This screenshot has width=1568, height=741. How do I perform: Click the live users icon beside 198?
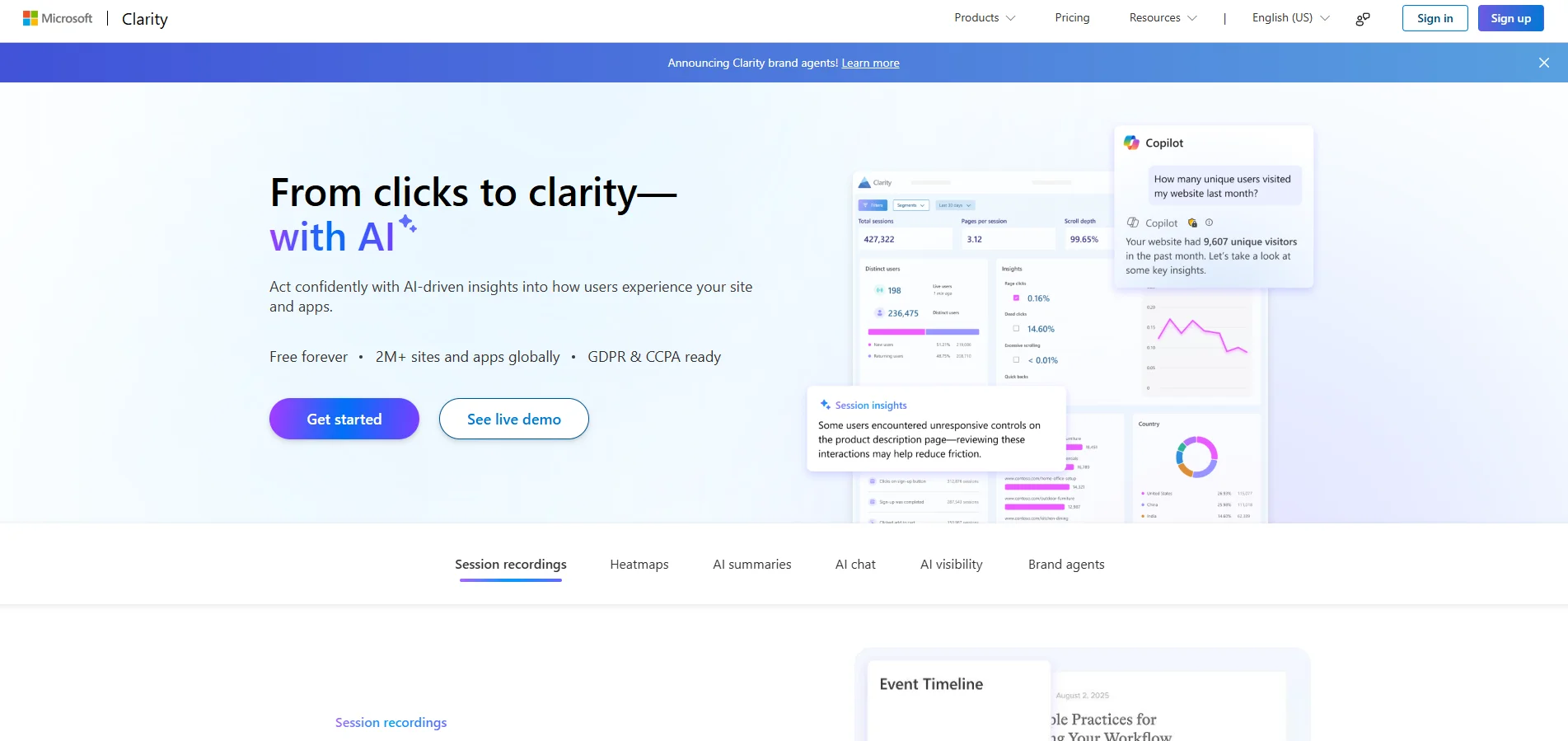click(x=879, y=290)
